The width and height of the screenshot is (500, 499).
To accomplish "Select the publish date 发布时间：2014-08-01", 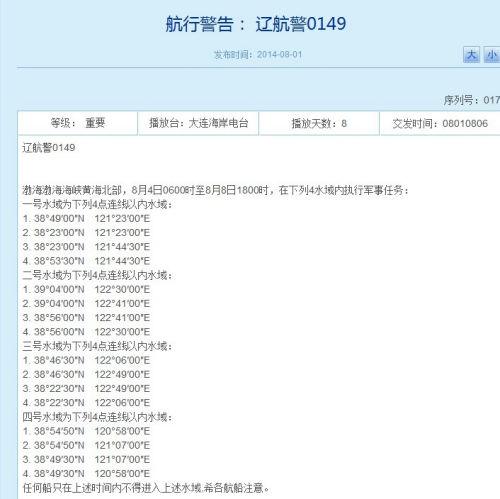I will coord(258,54).
